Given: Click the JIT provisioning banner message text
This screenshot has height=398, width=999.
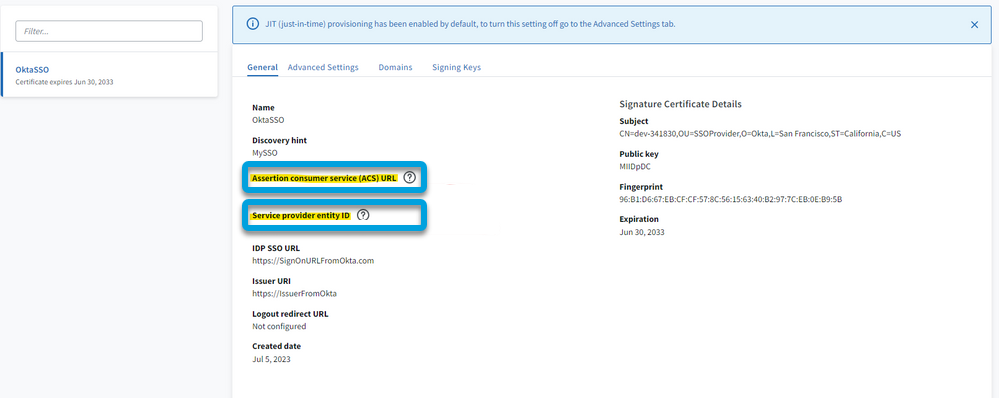Looking at the screenshot, I should tap(470, 24).
